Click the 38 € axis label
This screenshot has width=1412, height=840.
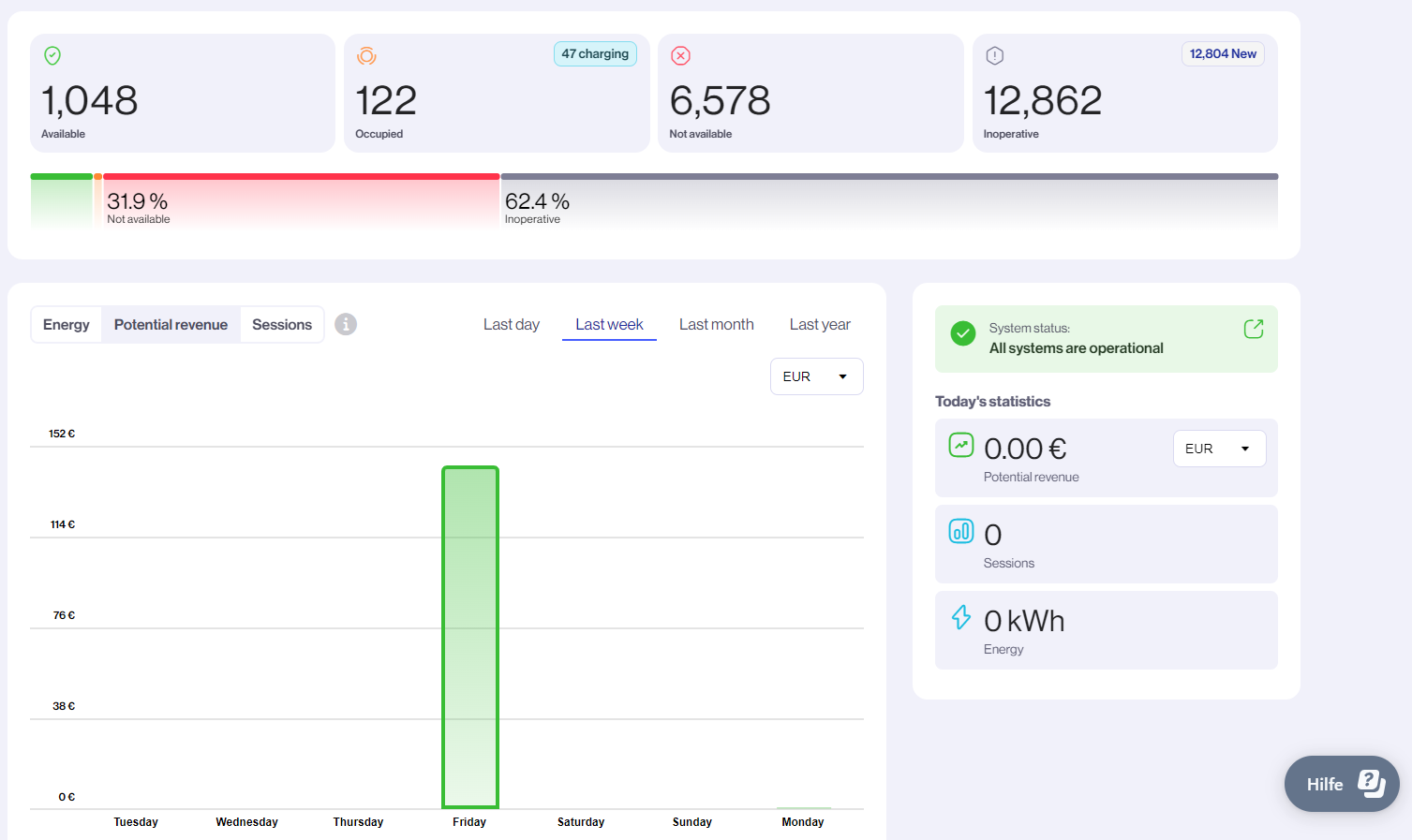tap(64, 706)
